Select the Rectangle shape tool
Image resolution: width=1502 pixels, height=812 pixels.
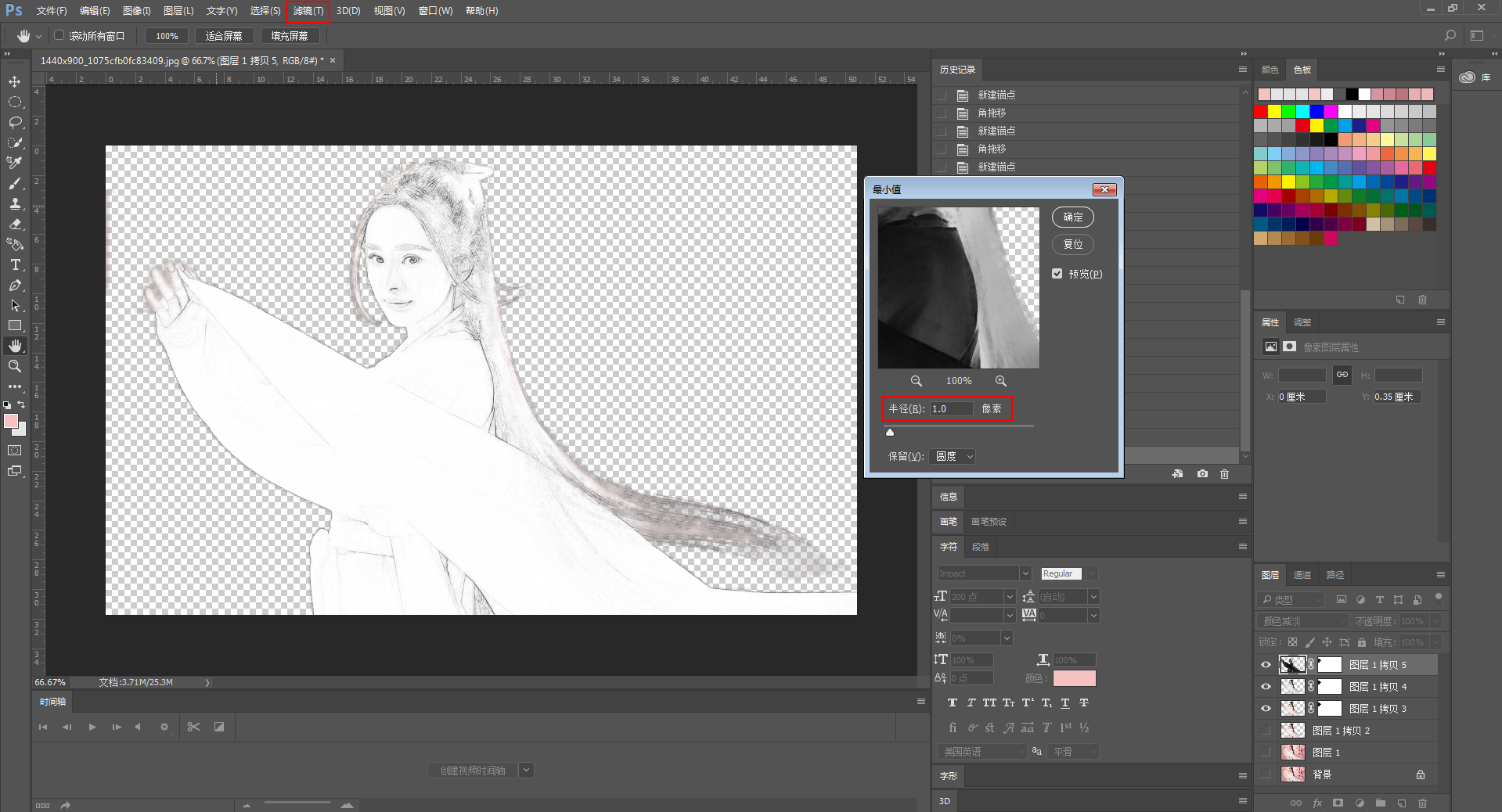click(x=15, y=325)
